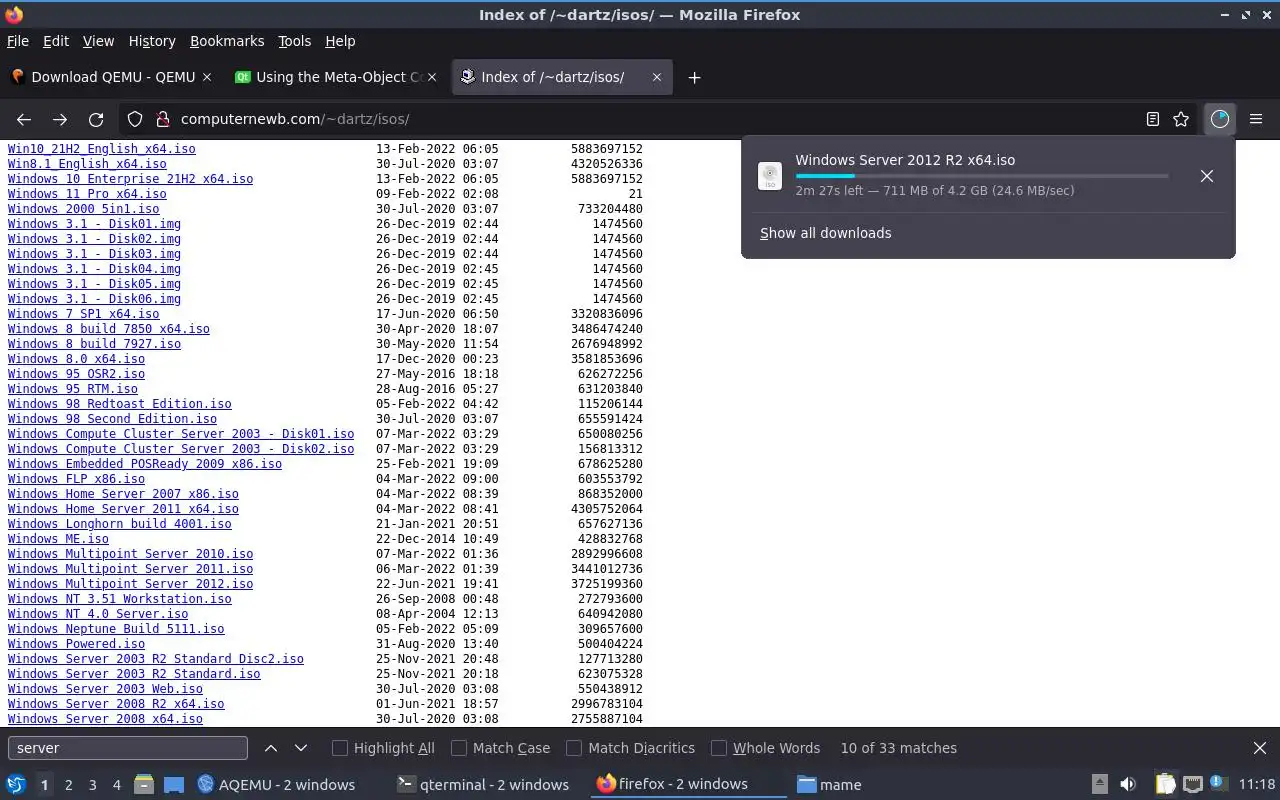Open Windows_ME.iso link
The height and width of the screenshot is (800, 1280).
pyautogui.click(x=58, y=539)
